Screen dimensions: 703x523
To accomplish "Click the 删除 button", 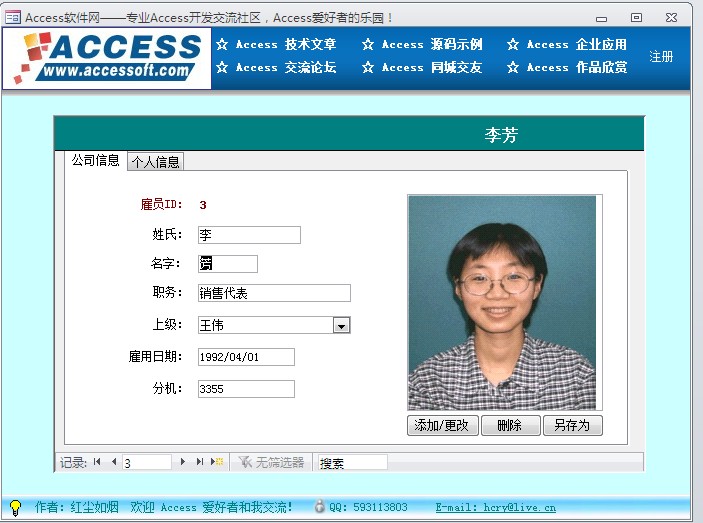I will (x=510, y=425).
